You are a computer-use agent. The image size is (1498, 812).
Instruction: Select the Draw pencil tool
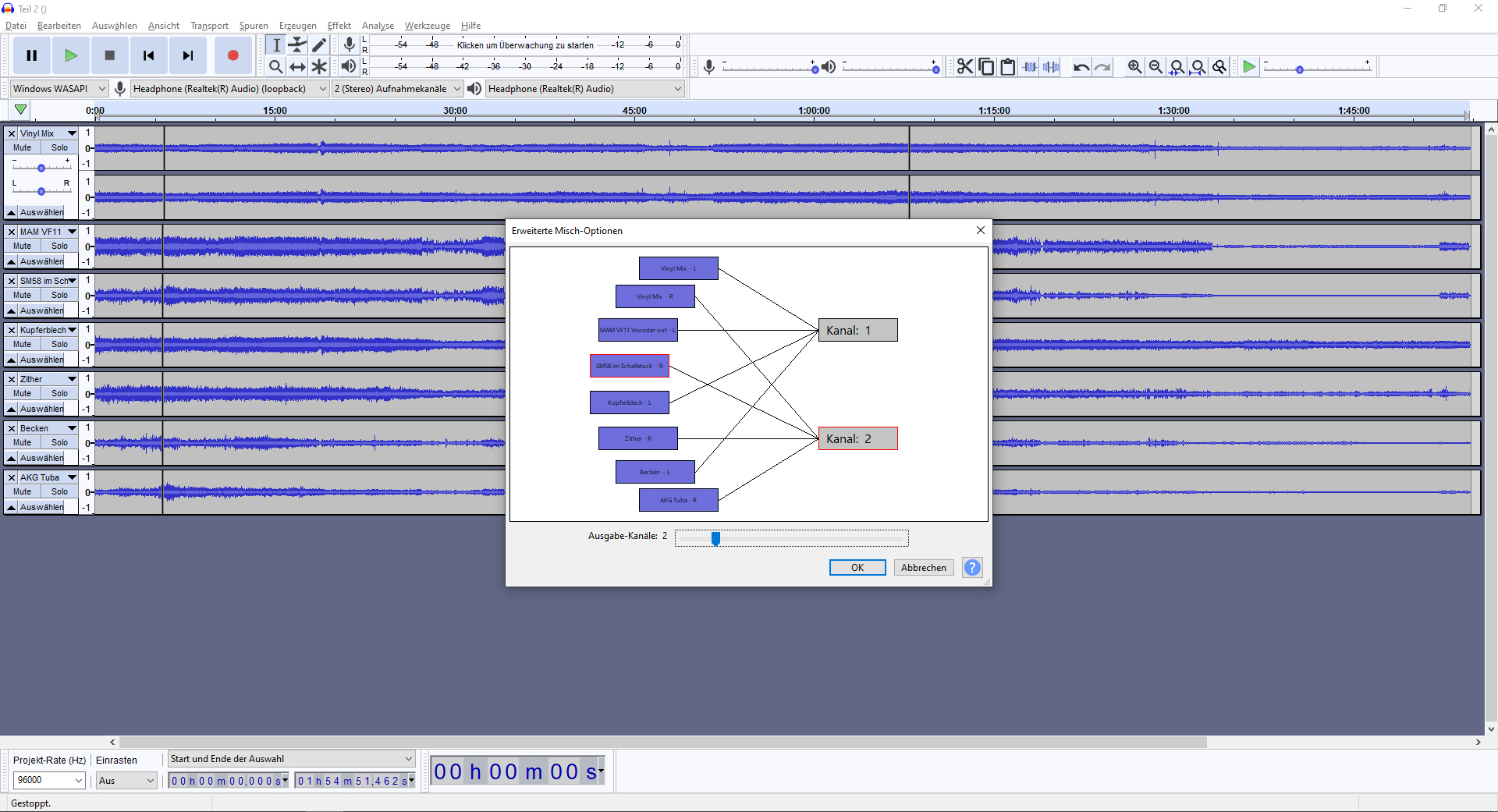click(x=319, y=45)
